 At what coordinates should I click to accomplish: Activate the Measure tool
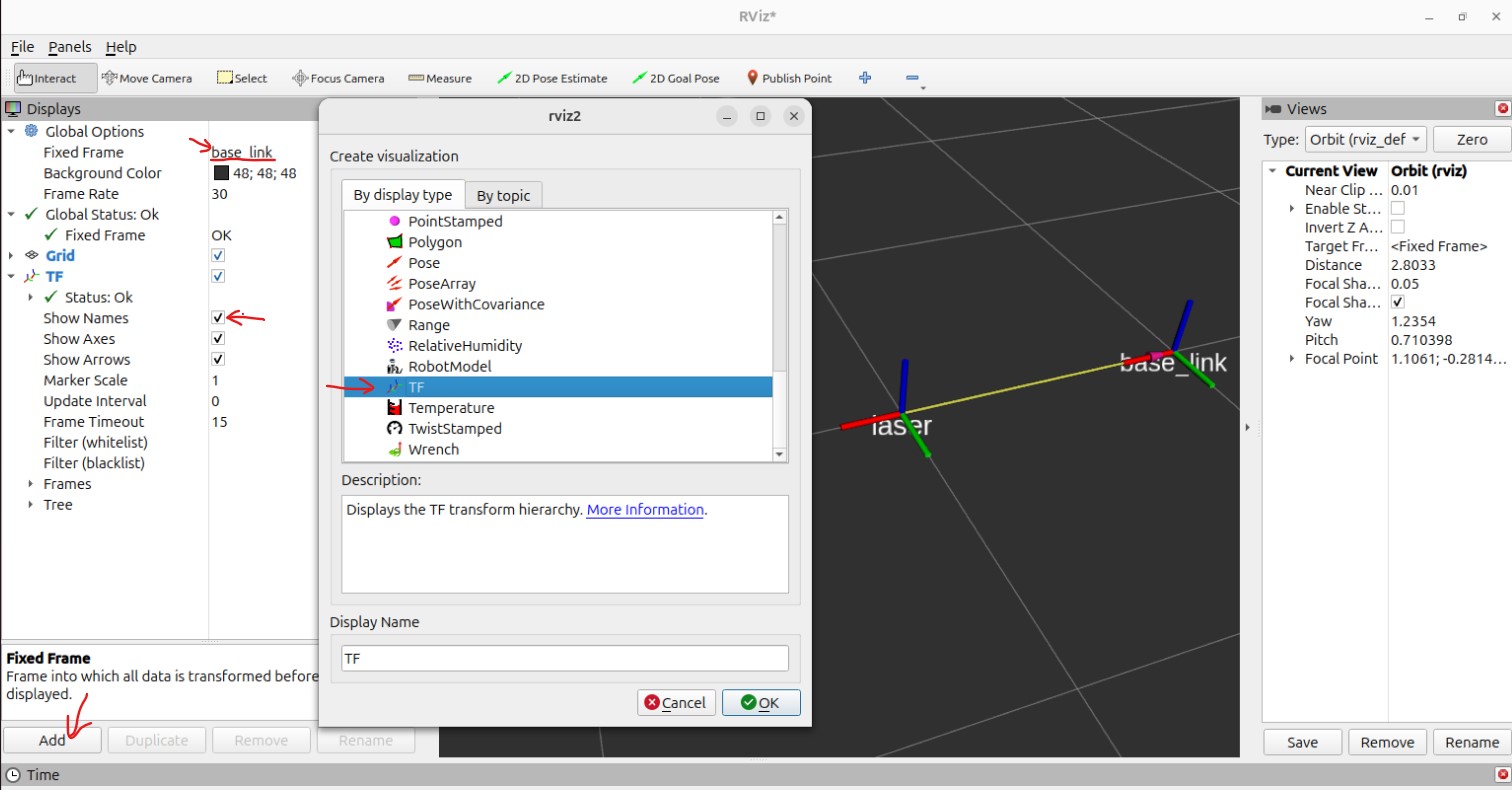[440, 78]
